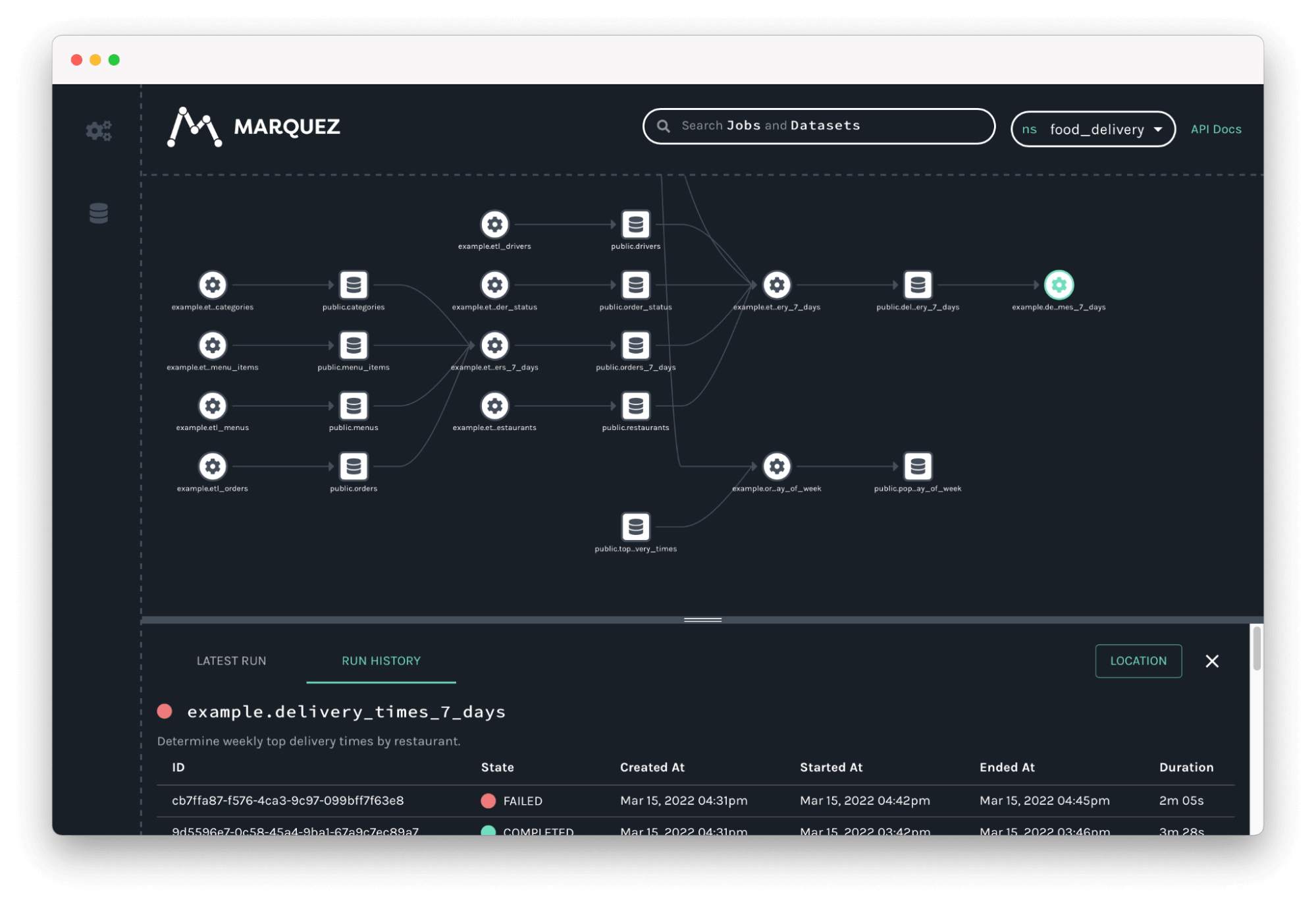Viewport: 1316px width, 905px height.
Task: Click the Location button
Action: click(x=1138, y=661)
